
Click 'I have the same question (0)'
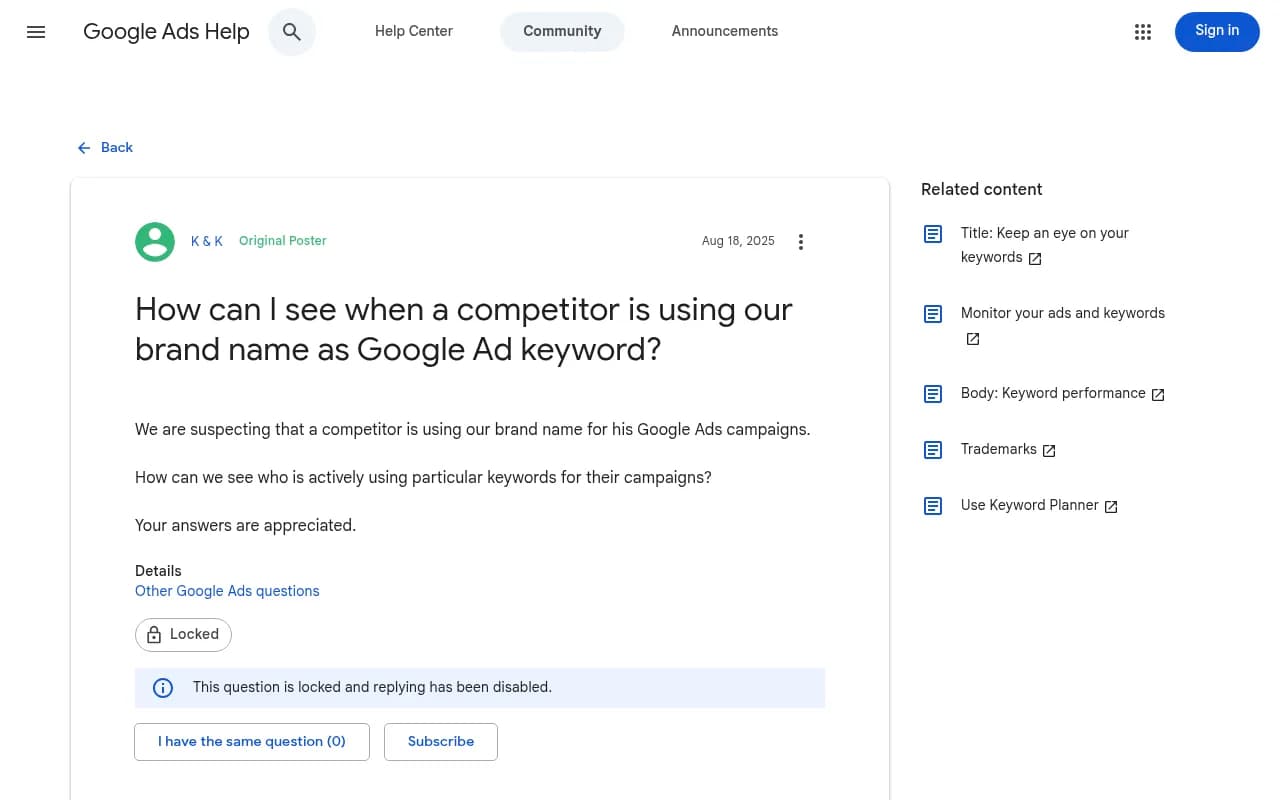(x=252, y=742)
